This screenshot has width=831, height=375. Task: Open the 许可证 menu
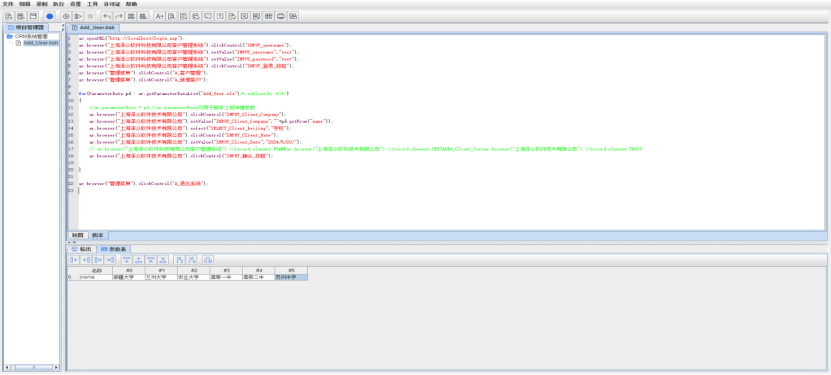(x=112, y=4)
